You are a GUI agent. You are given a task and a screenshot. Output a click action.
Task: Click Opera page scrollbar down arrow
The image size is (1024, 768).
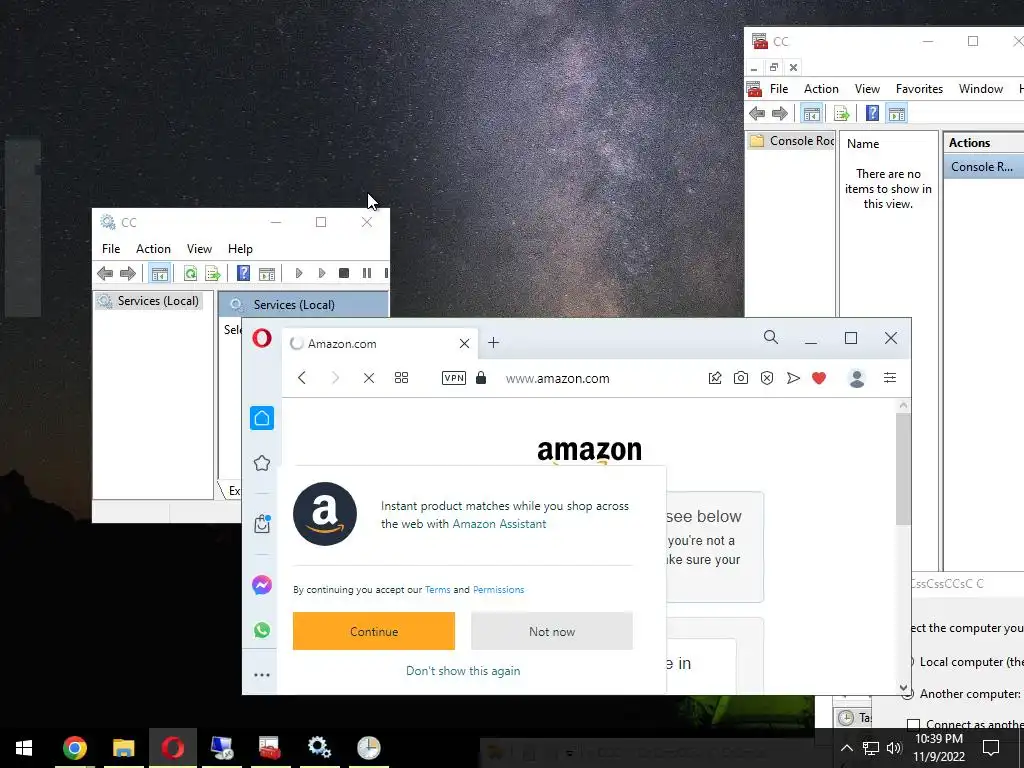coord(903,687)
